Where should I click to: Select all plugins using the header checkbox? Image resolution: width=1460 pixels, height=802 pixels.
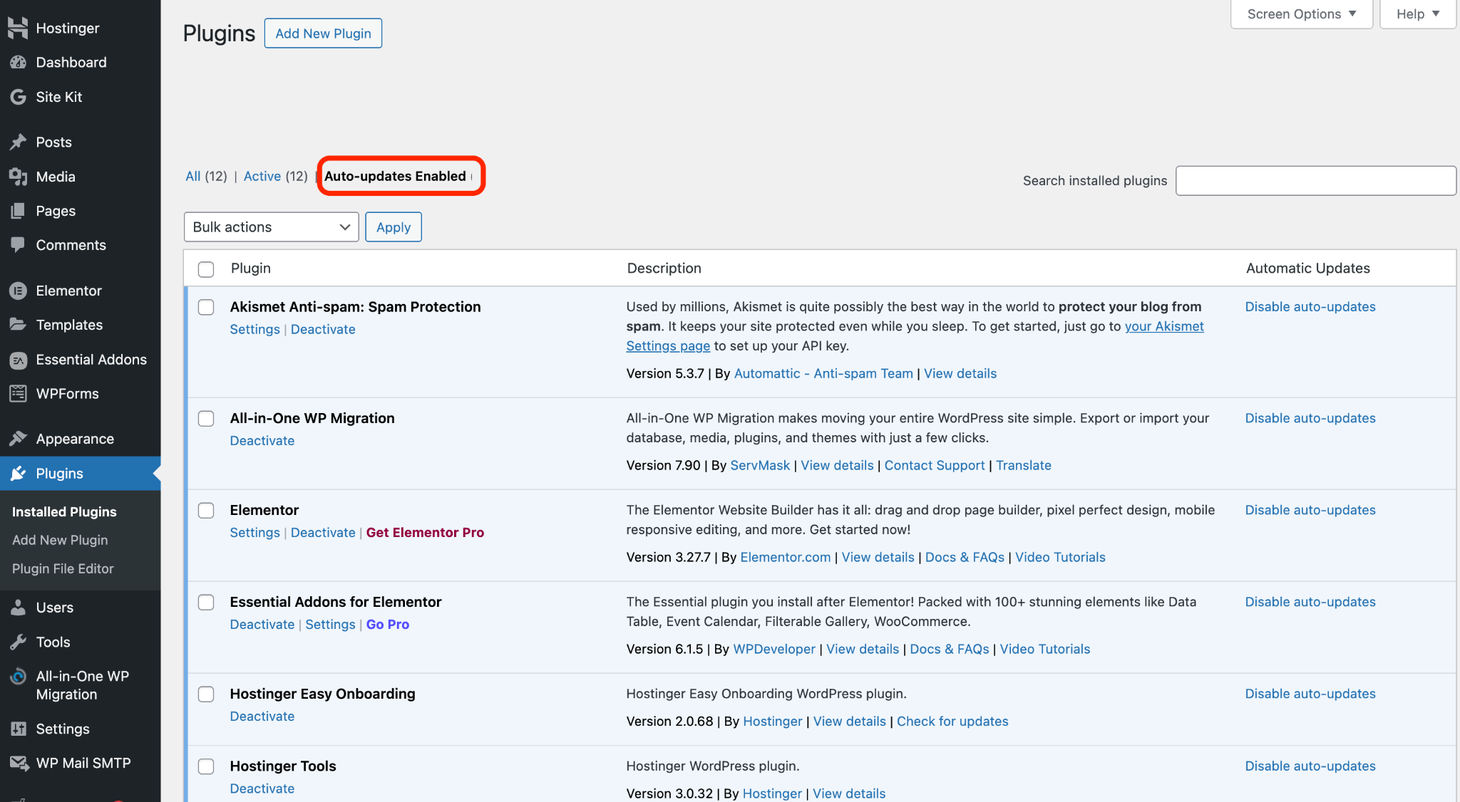pyautogui.click(x=206, y=268)
